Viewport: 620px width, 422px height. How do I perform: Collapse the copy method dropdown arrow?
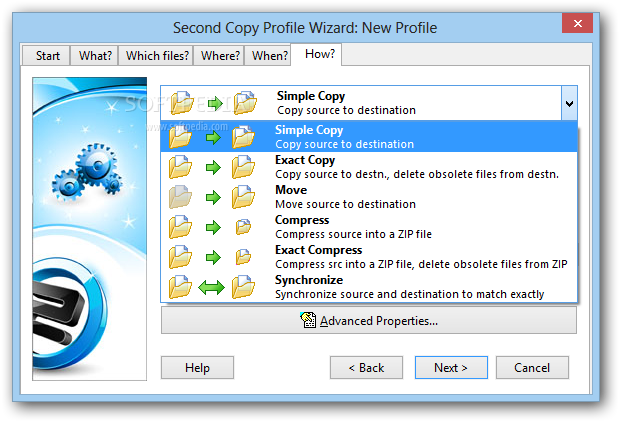tap(569, 104)
